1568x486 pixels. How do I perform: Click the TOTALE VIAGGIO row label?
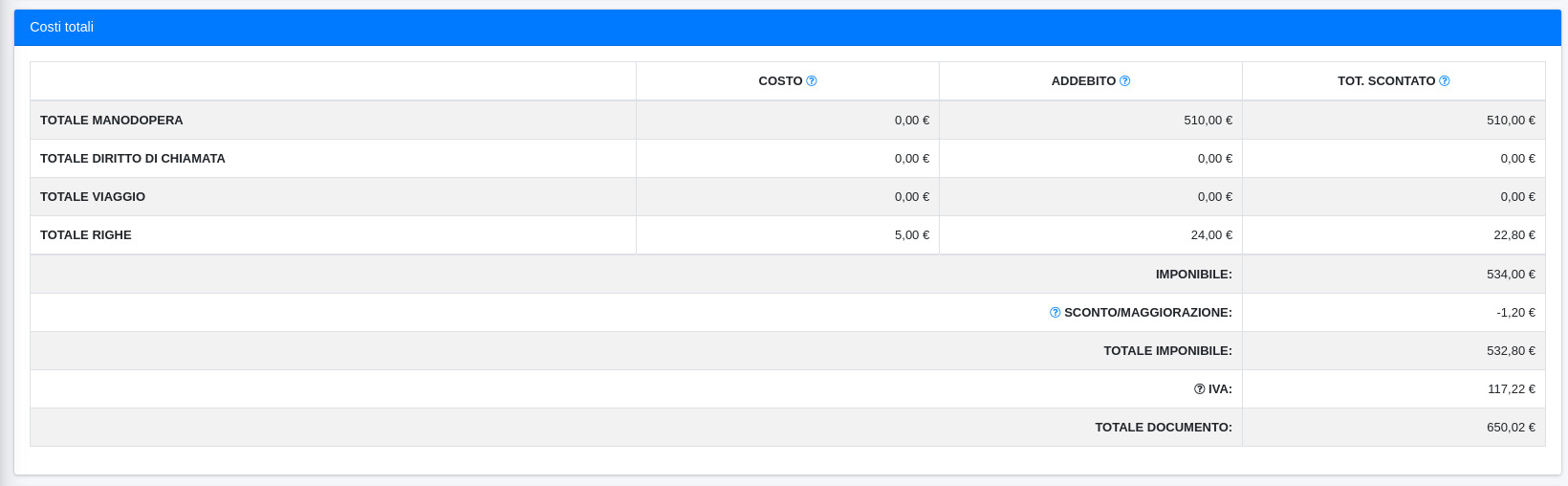coord(93,197)
